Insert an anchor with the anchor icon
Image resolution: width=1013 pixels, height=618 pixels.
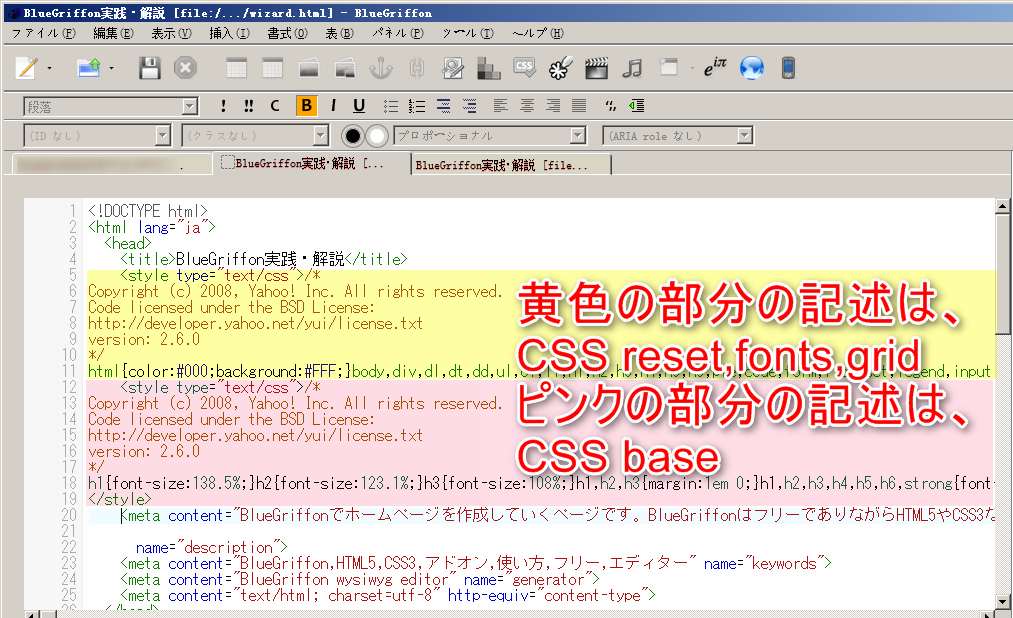click(x=381, y=68)
